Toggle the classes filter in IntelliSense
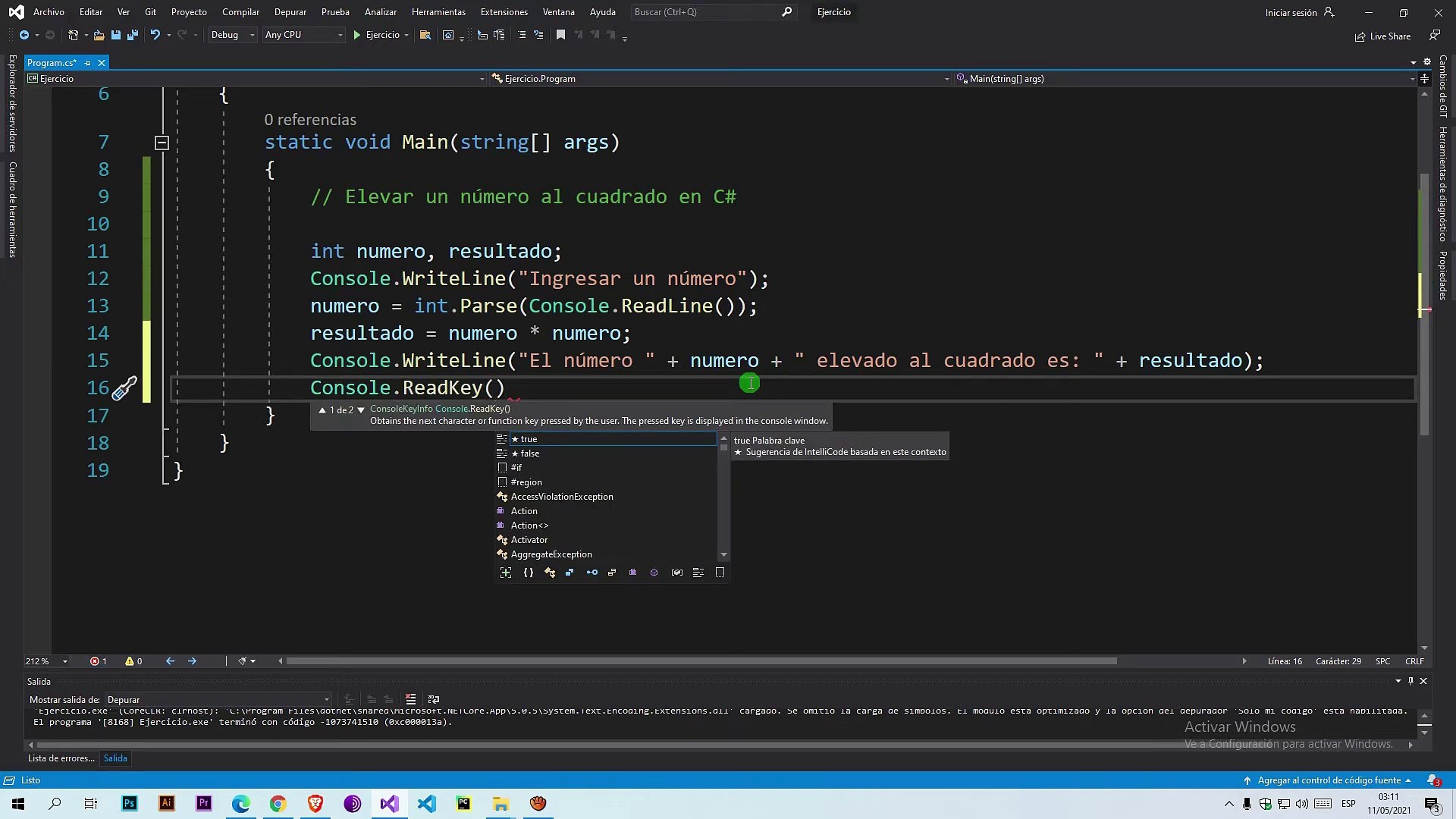This screenshot has width=1456, height=819. (x=550, y=573)
